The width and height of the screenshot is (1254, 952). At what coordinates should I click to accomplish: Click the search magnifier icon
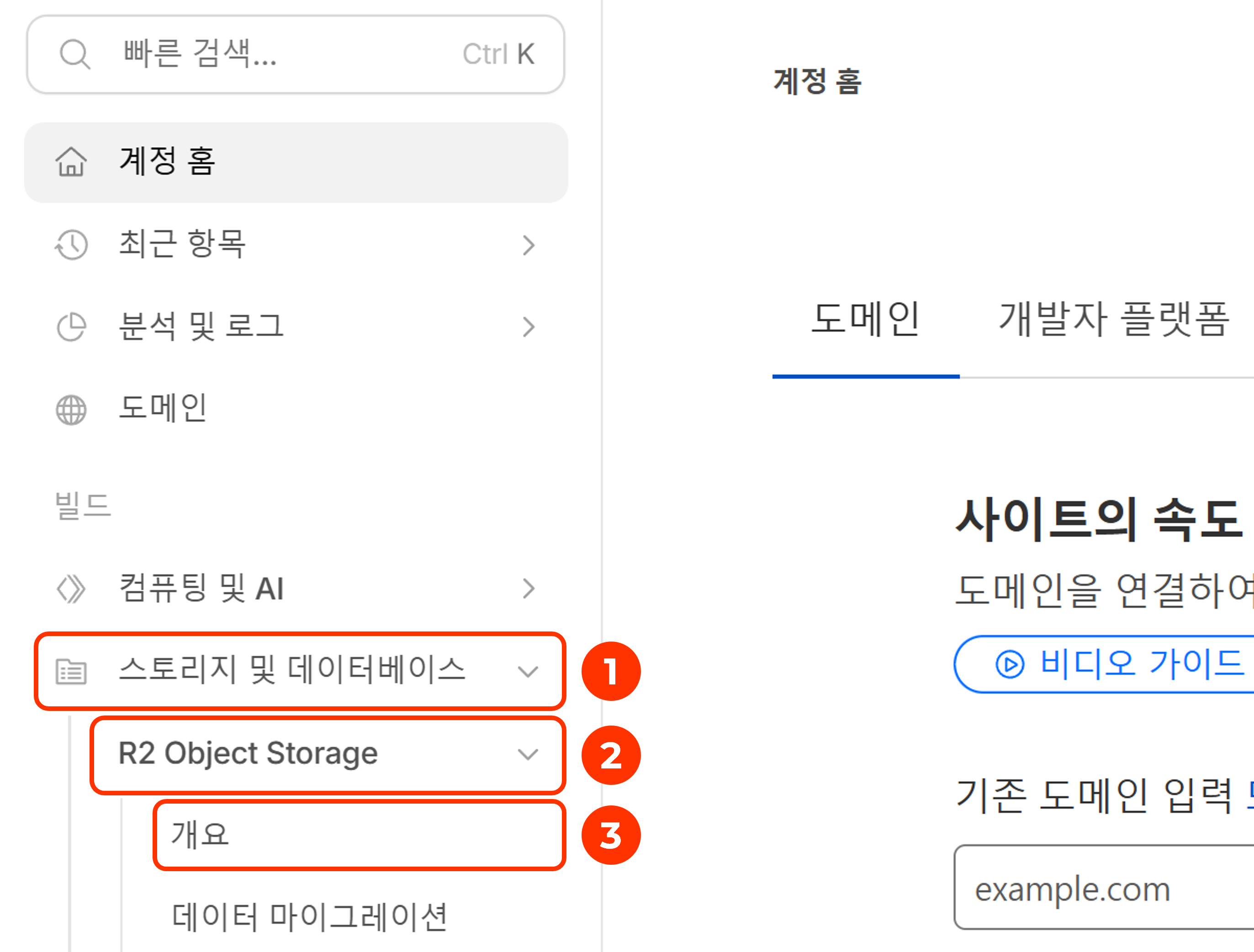tap(75, 54)
